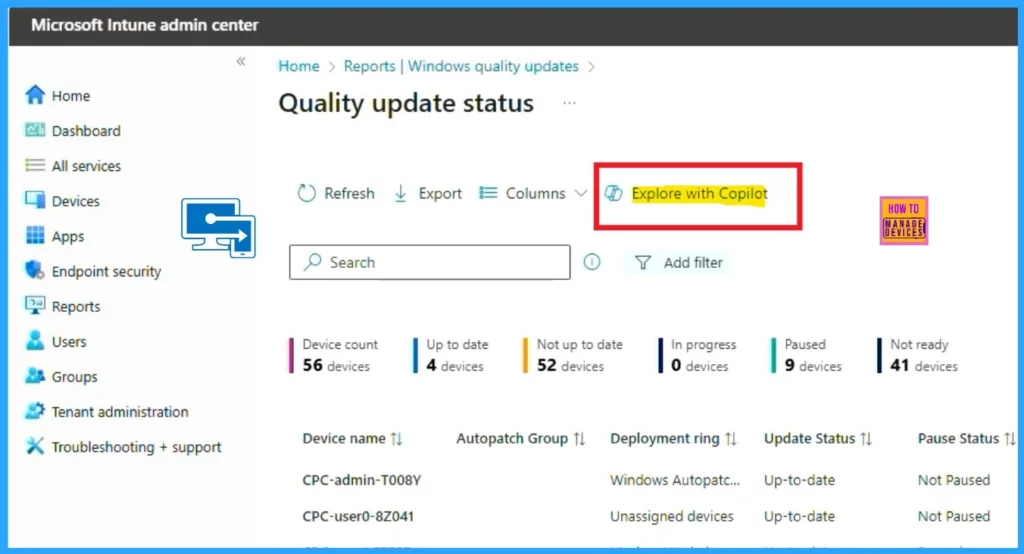Click the Devices monitor icon
Screen dimensions: 1024x554
click(x=35, y=200)
